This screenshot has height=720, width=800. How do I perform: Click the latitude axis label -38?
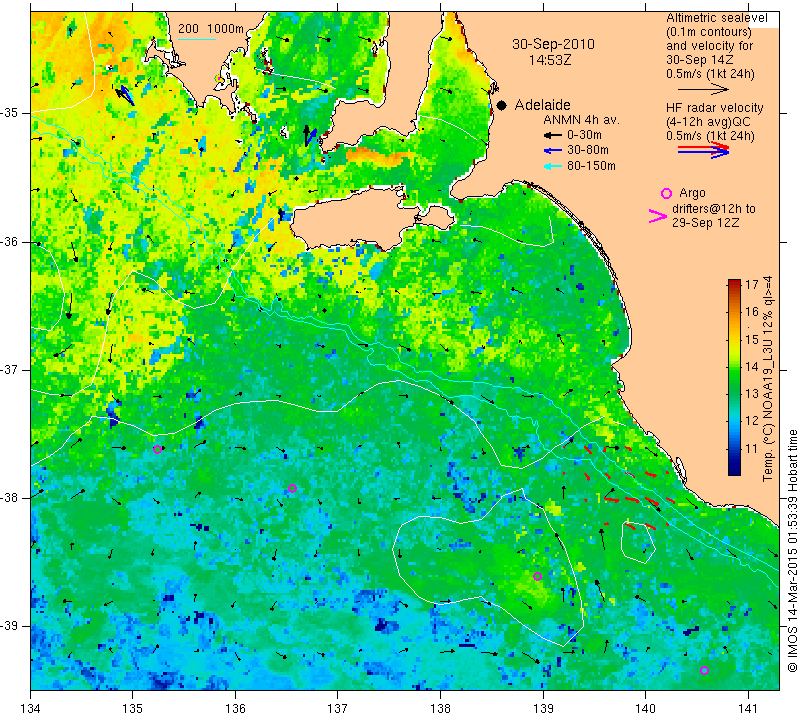(x=10, y=498)
